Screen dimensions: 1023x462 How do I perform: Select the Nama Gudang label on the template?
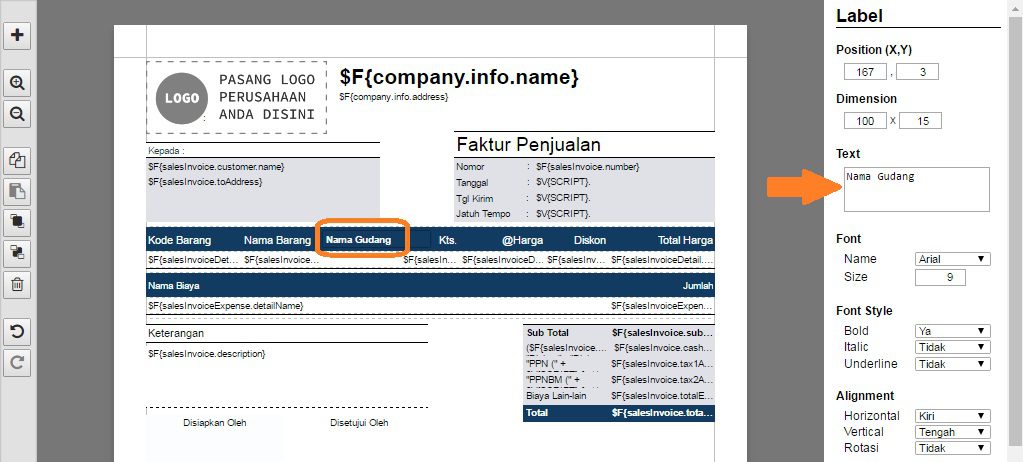pos(362,240)
